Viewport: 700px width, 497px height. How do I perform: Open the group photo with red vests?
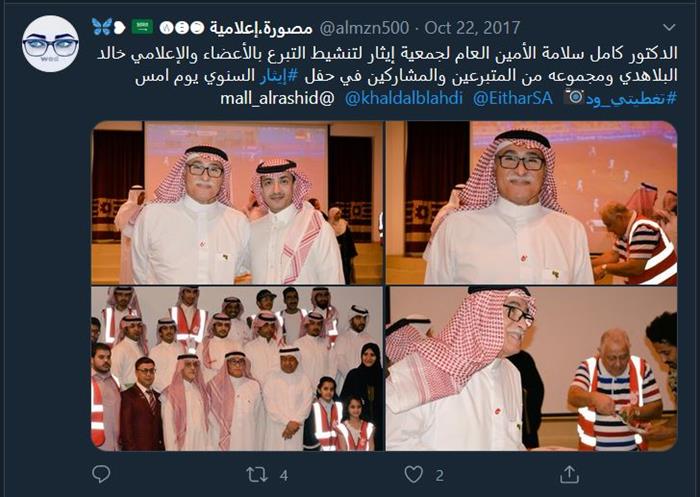tap(238, 369)
